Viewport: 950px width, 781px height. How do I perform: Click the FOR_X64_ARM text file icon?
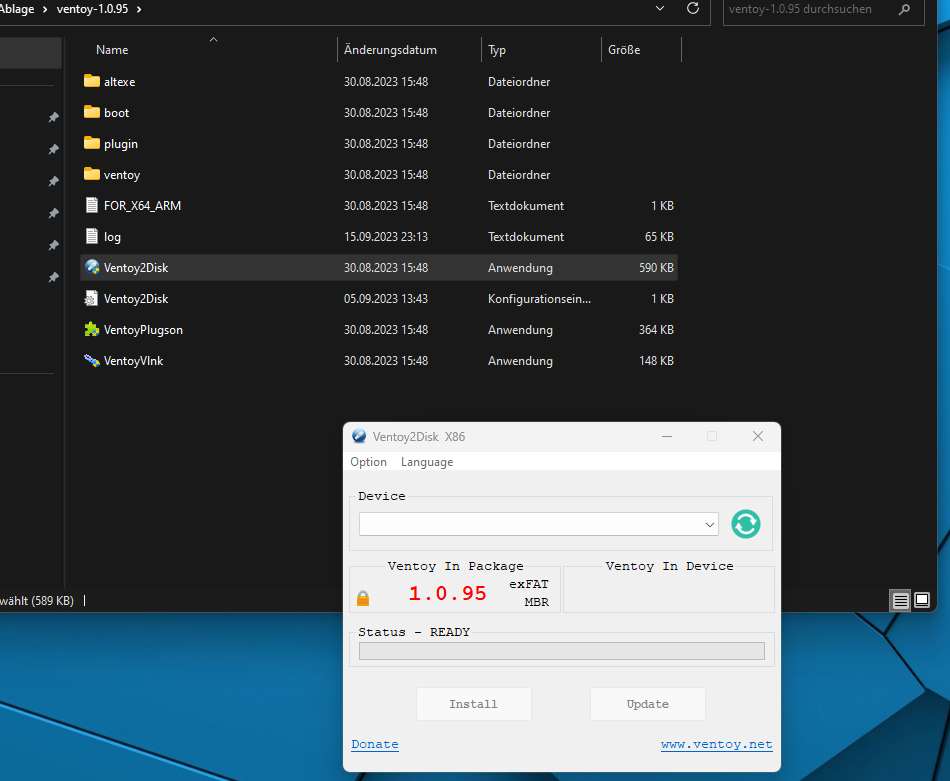[x=91, y=205]
